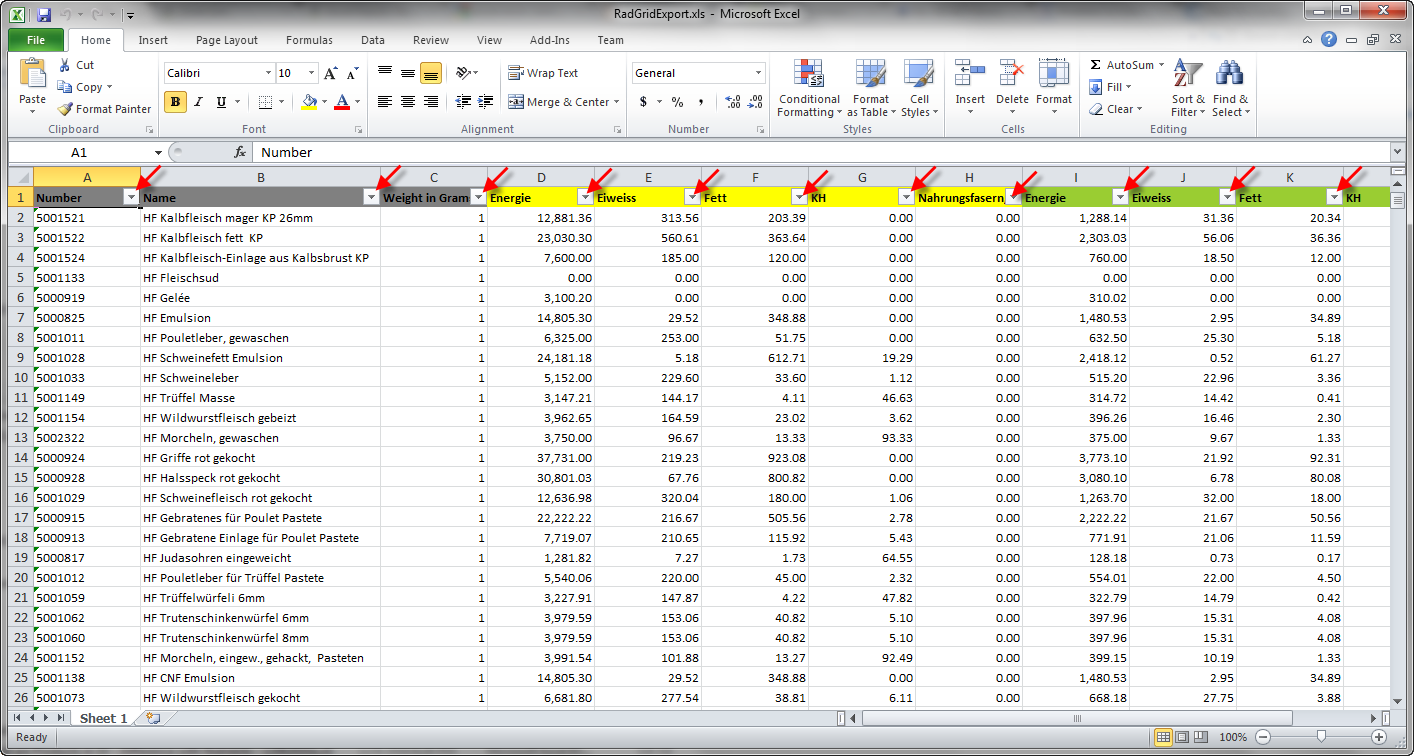Apply the accounting currency format
The width and height of the screenshot is (1414, 756).
click(644, 102)
